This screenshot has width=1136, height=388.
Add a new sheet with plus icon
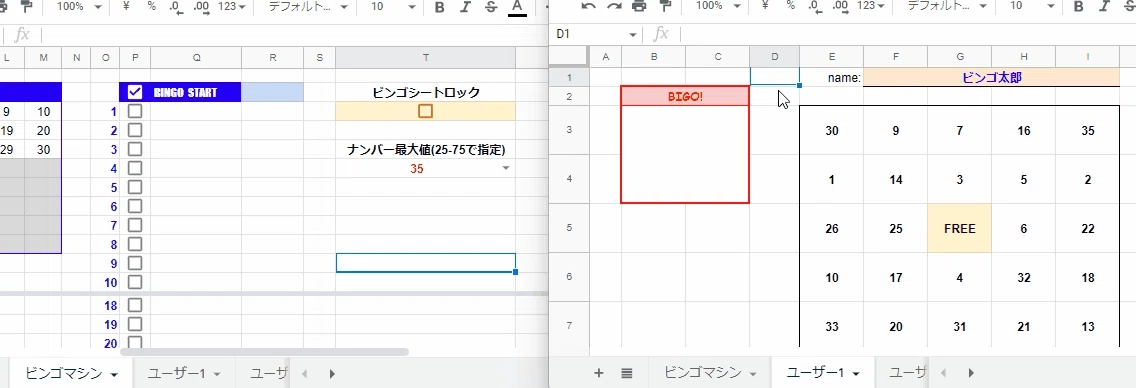click(x=598, y=373)
